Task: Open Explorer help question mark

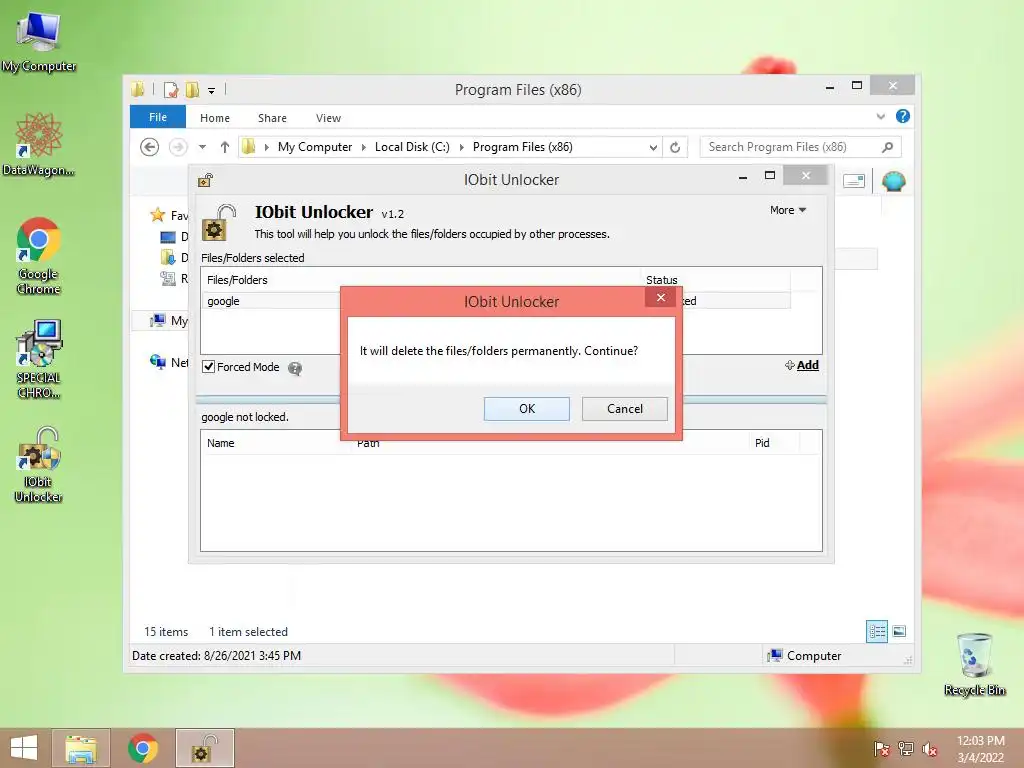Action: (903, 116)
